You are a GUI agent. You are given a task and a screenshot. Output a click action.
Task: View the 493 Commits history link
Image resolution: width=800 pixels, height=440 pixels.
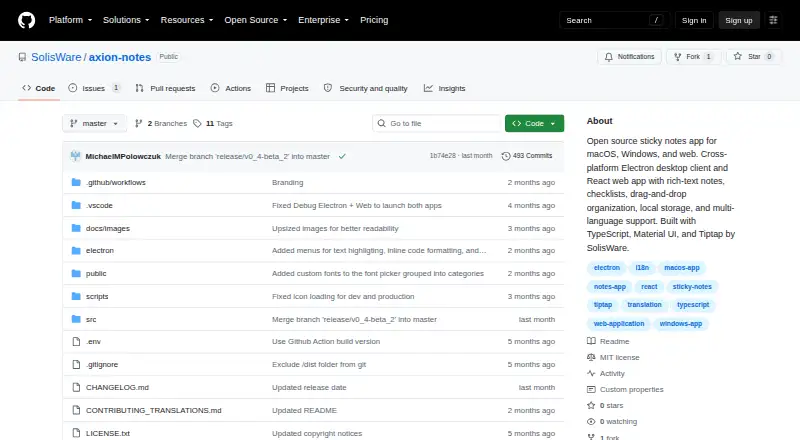click(x=527, y=156)
